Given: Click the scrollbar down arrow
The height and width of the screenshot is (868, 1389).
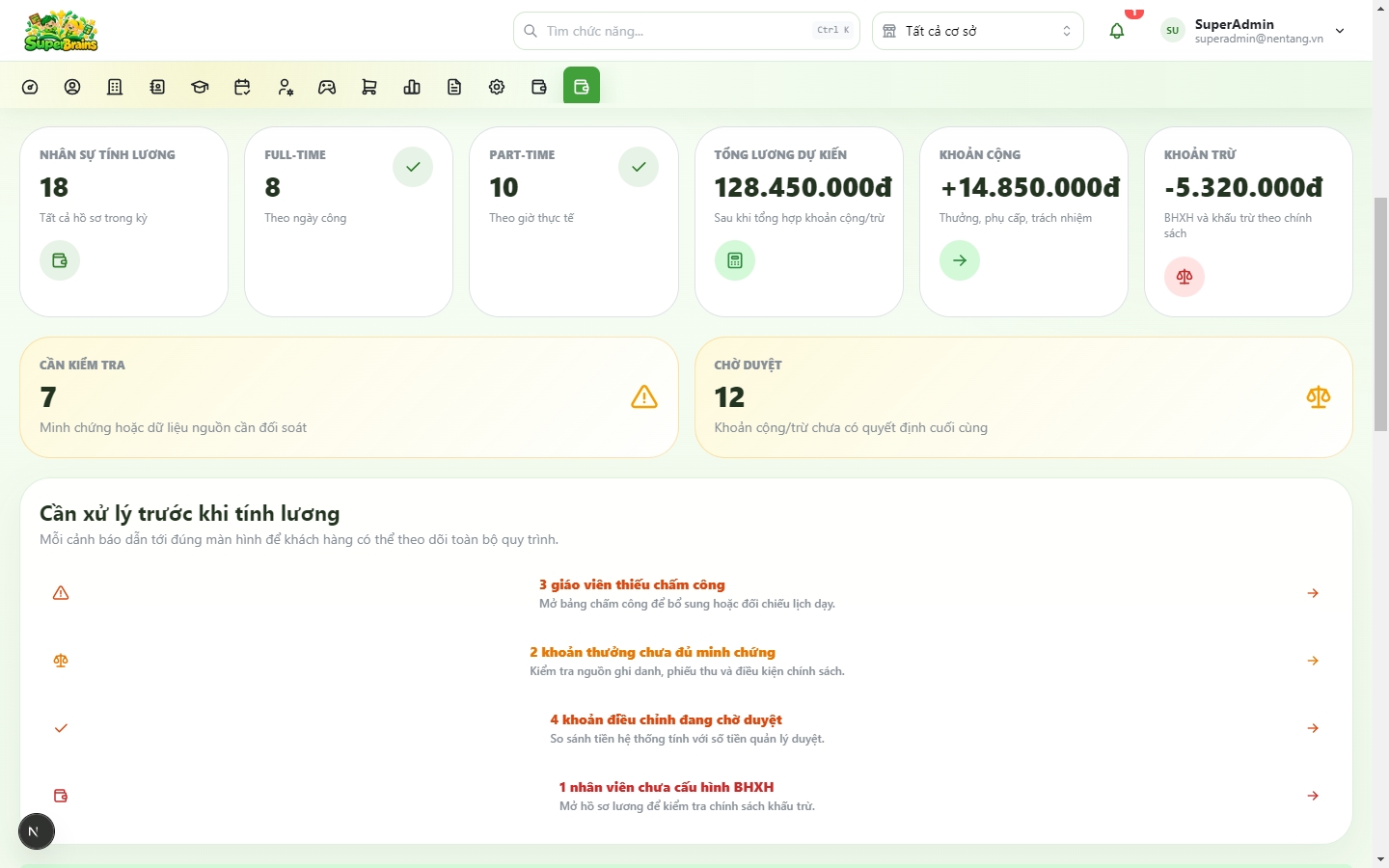Looking at the screenshot, I should [x=1380, y=858].
